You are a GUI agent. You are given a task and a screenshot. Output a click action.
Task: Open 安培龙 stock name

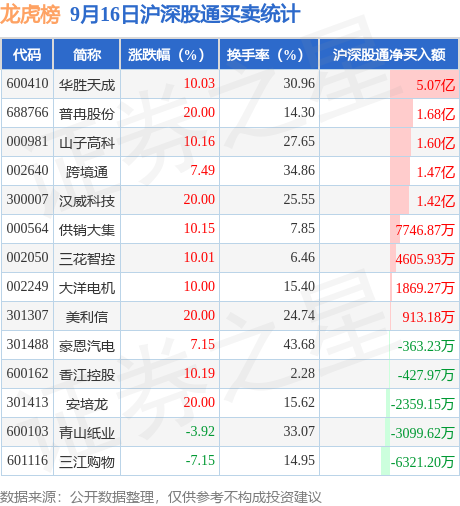87,404
